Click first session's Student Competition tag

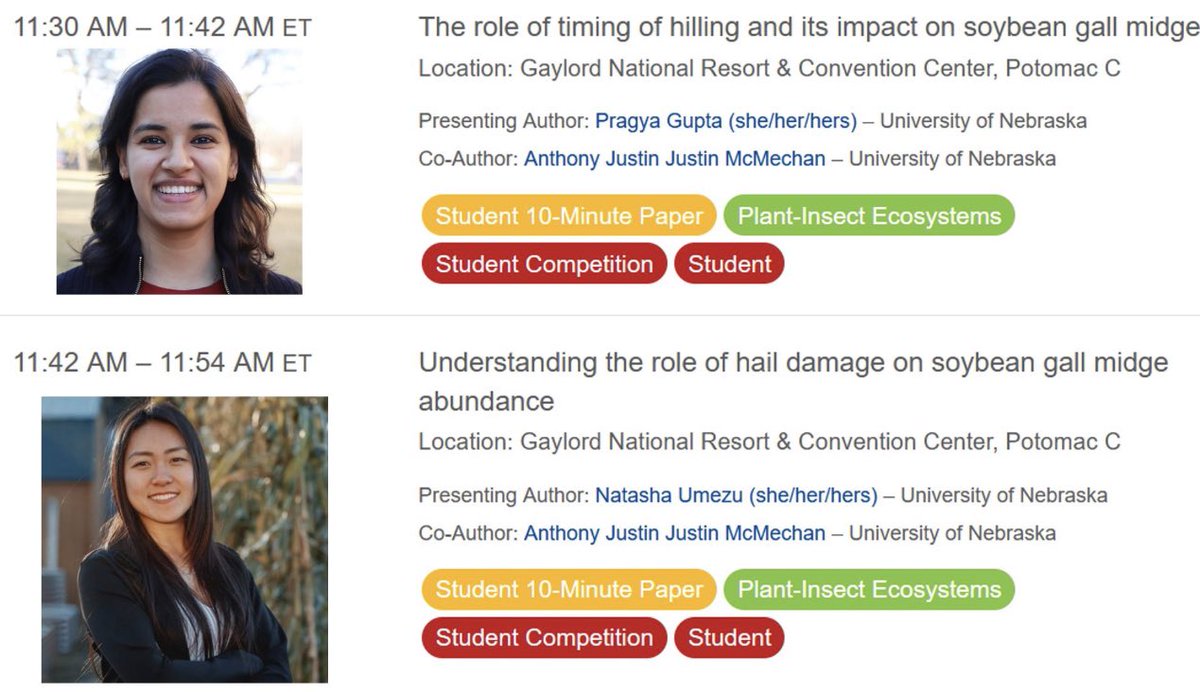[544, 264]
